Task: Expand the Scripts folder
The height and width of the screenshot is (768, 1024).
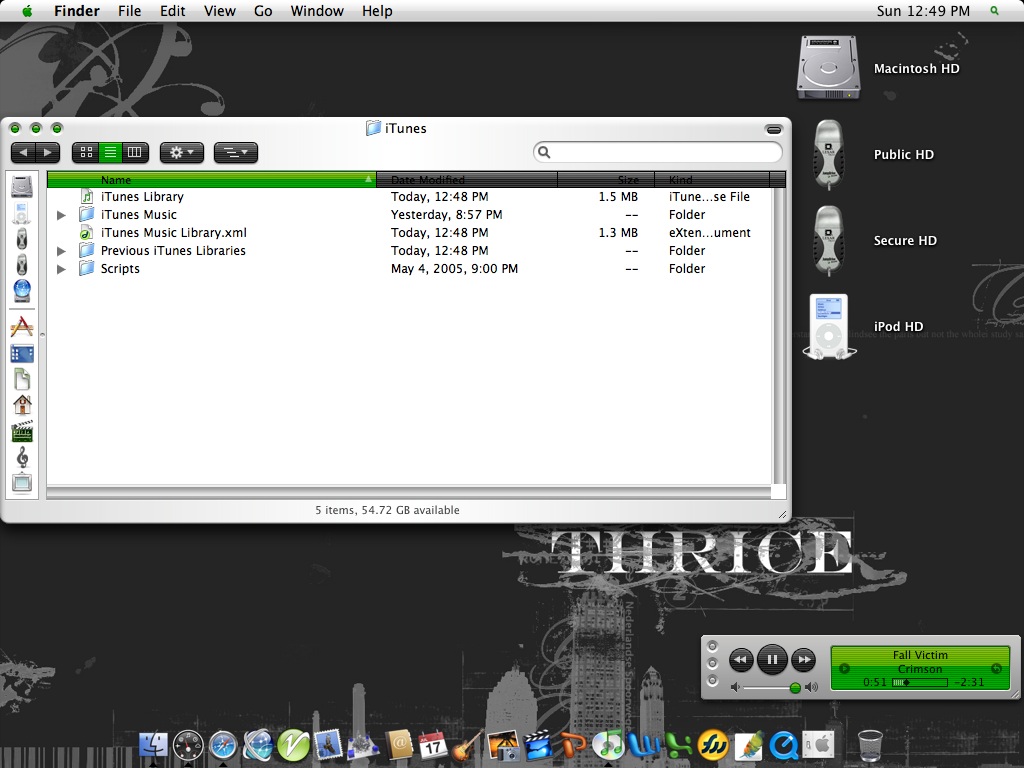Action: (61, 269)
